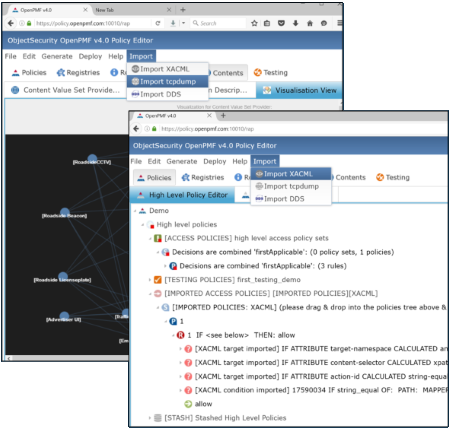450x429 pixels.
Task: Expand the STASH Stashed High Level Policies node
Action: pos(150,418)
